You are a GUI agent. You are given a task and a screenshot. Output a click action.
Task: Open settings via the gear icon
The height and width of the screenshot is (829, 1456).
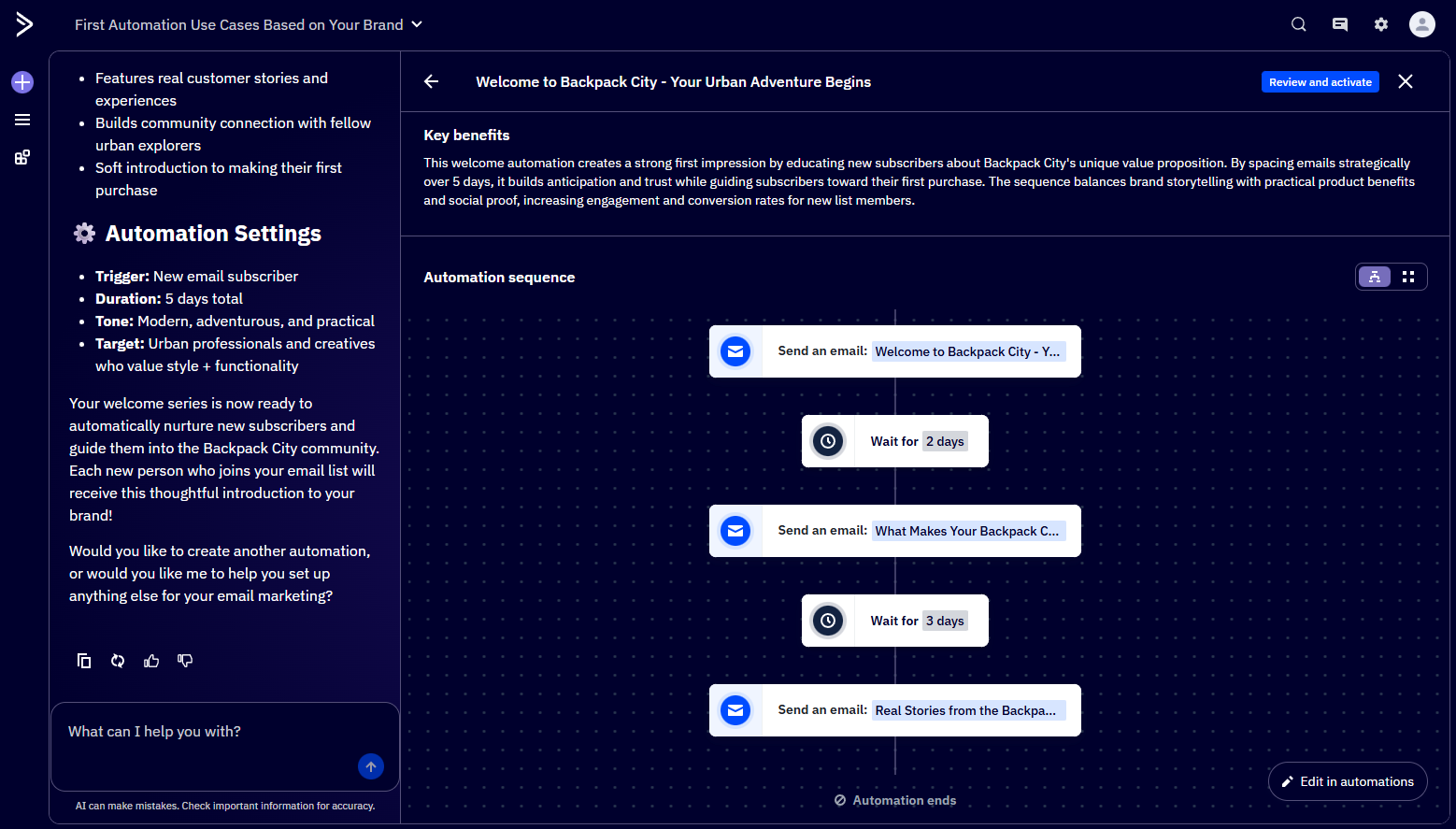pos(1380,24)
